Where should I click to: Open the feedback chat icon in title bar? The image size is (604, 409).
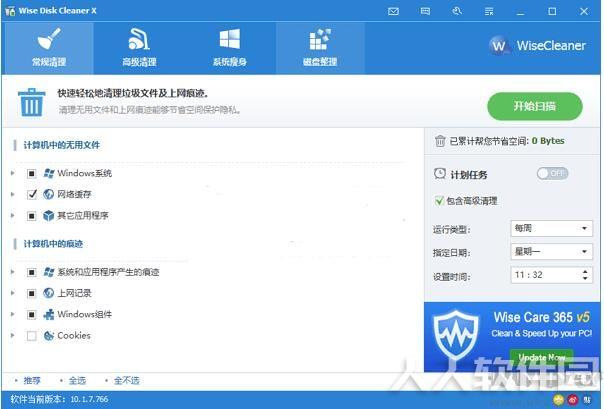click(425, 12)
